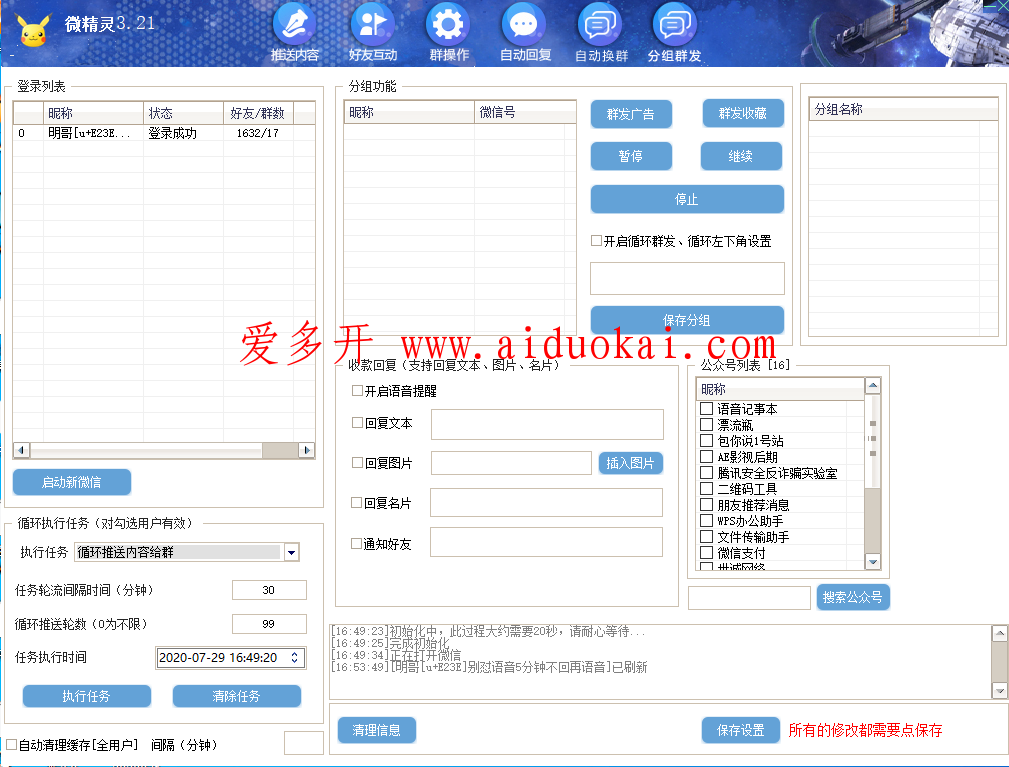Open the 分组群发 toolbar icon
Screen dimensions: 1009x767
tap(674, 33)
